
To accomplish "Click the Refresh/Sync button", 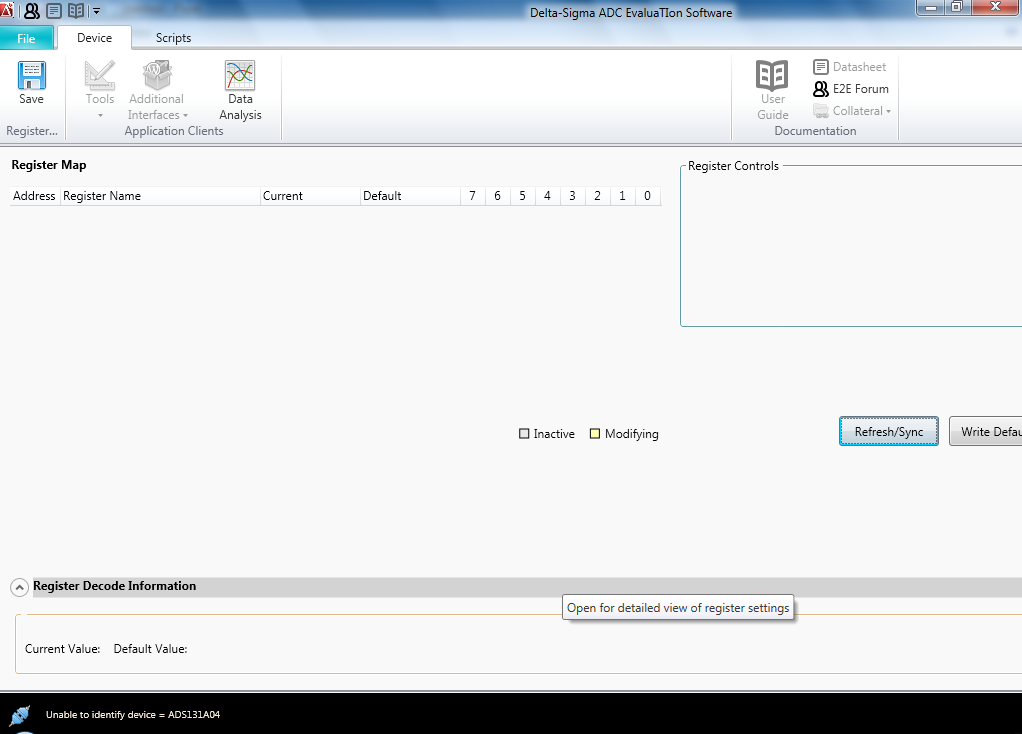I will (x=888, y=432).
